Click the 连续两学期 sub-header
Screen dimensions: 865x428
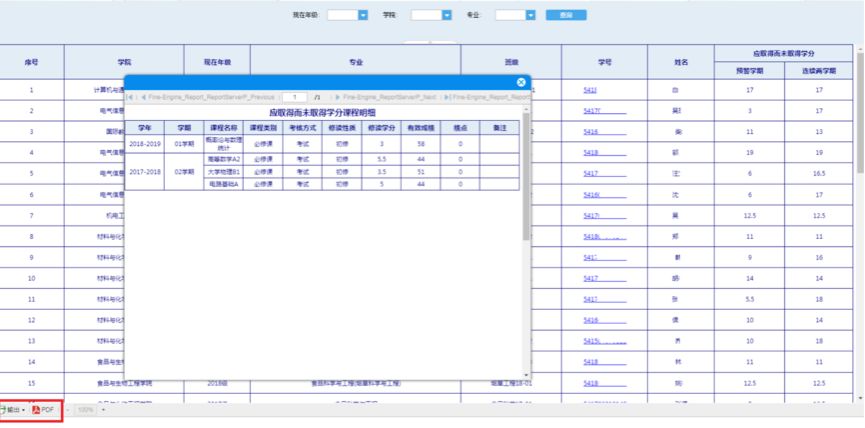(x=819, y=71)
